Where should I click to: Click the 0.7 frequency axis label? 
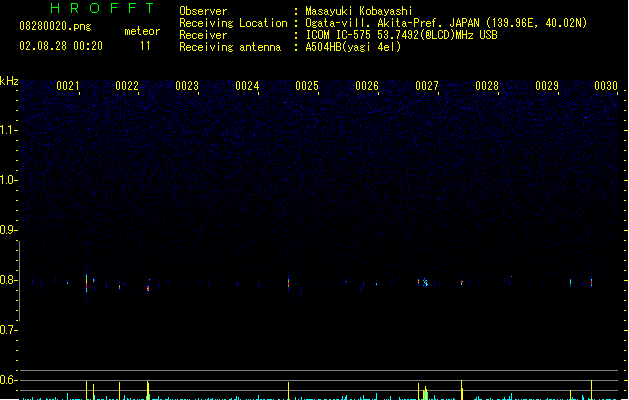pos(8,330)
